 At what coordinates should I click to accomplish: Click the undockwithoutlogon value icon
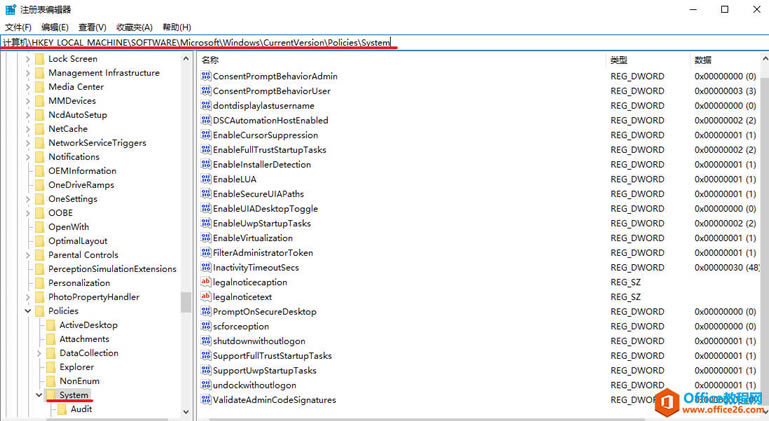(x=206, y=385)
